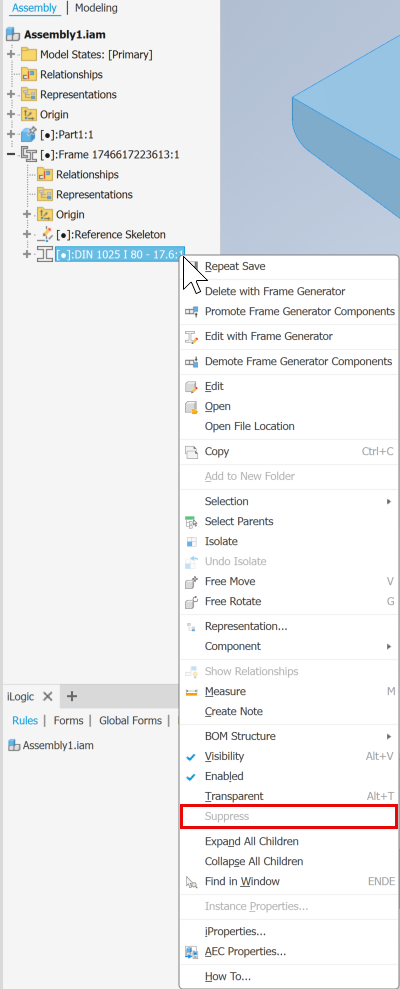This screenshot has width=400, height=989.
Task: Switch to the Modeling browser tab
Action: (x=96, y=8)
